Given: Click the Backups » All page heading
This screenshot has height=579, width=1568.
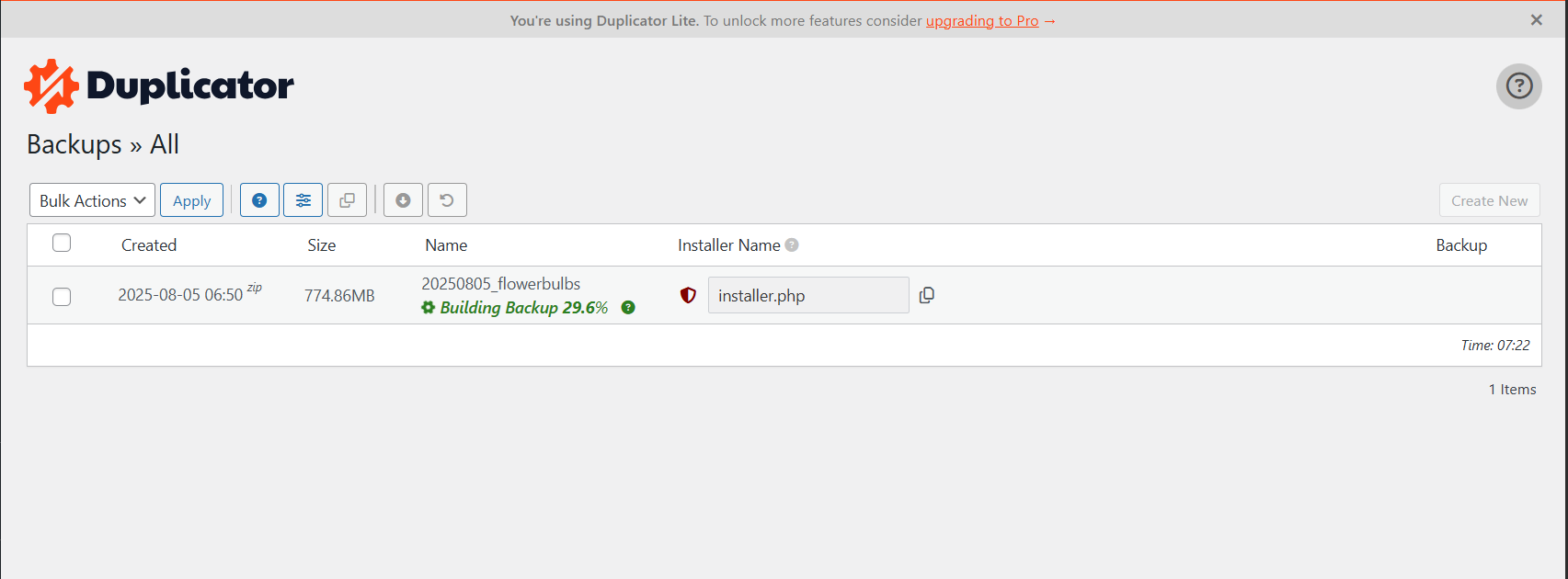Looking at the screenshot, I should (x=103, y=144).
